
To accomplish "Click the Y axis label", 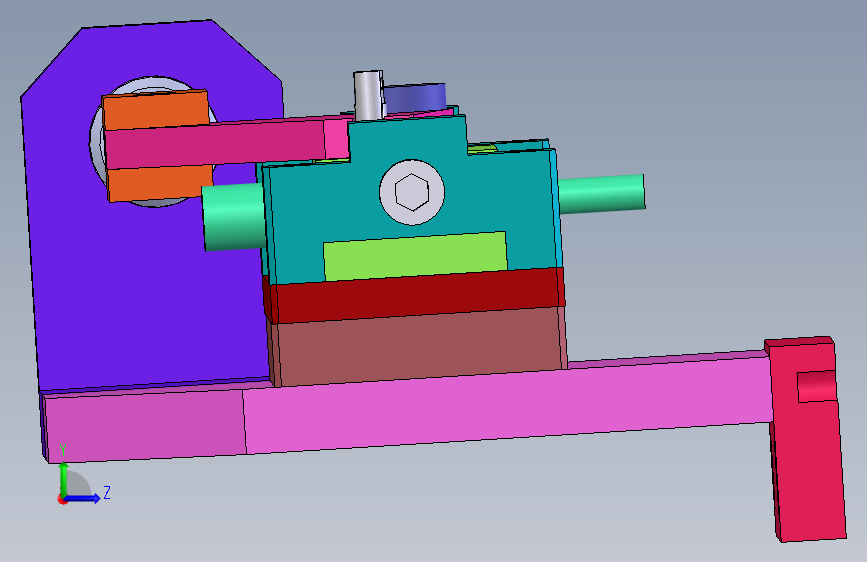I will pyautogui.click(x=64, y=450).
